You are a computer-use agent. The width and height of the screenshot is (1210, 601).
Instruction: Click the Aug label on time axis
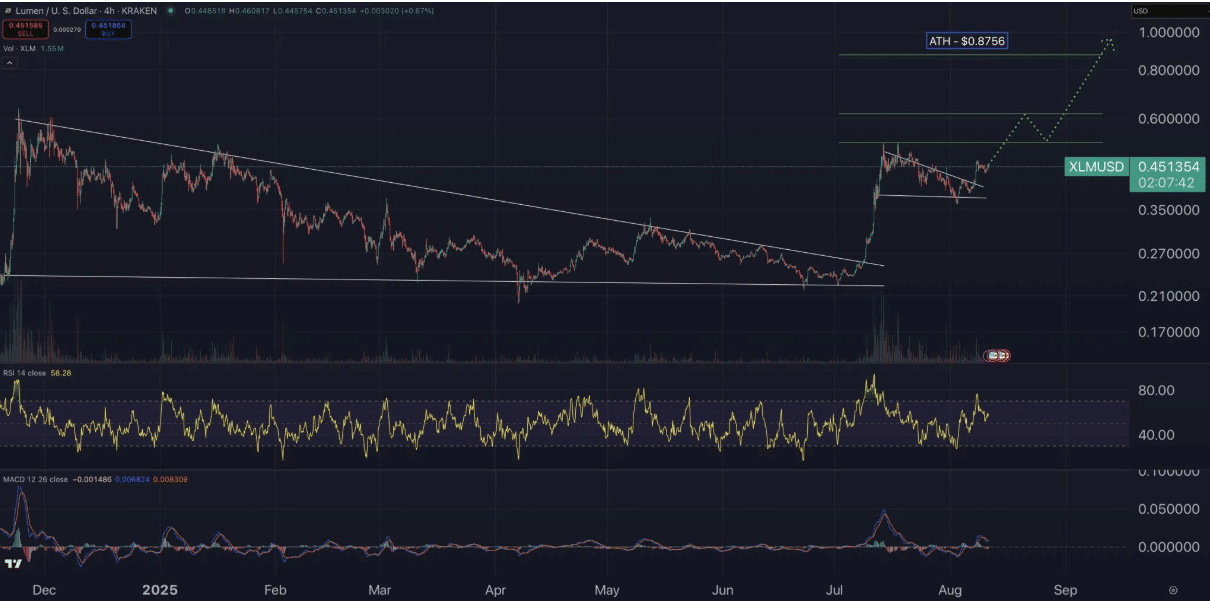coord(950,590)
